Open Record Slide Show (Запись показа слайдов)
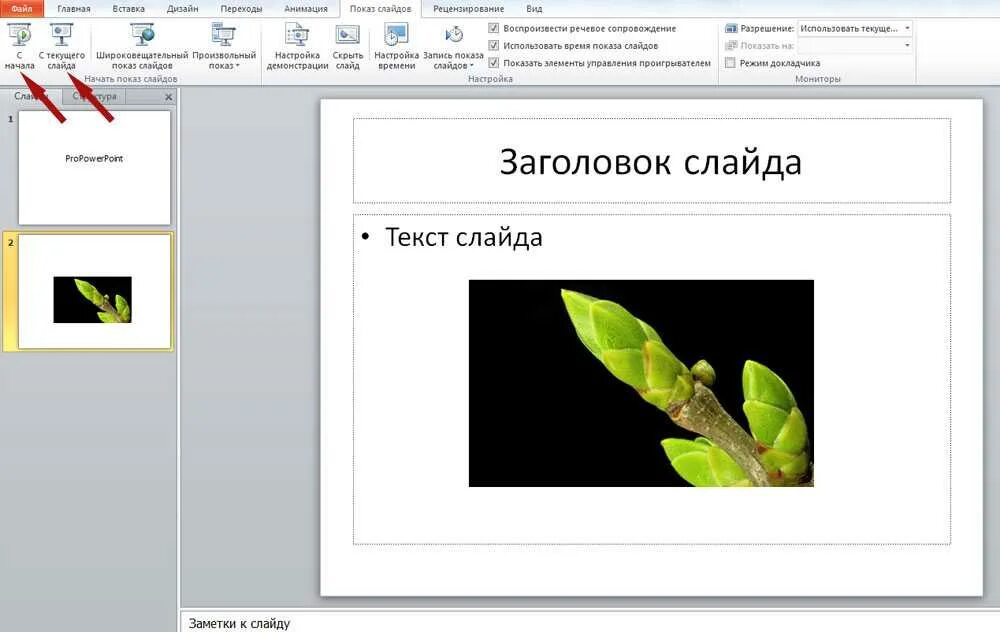 453,46
